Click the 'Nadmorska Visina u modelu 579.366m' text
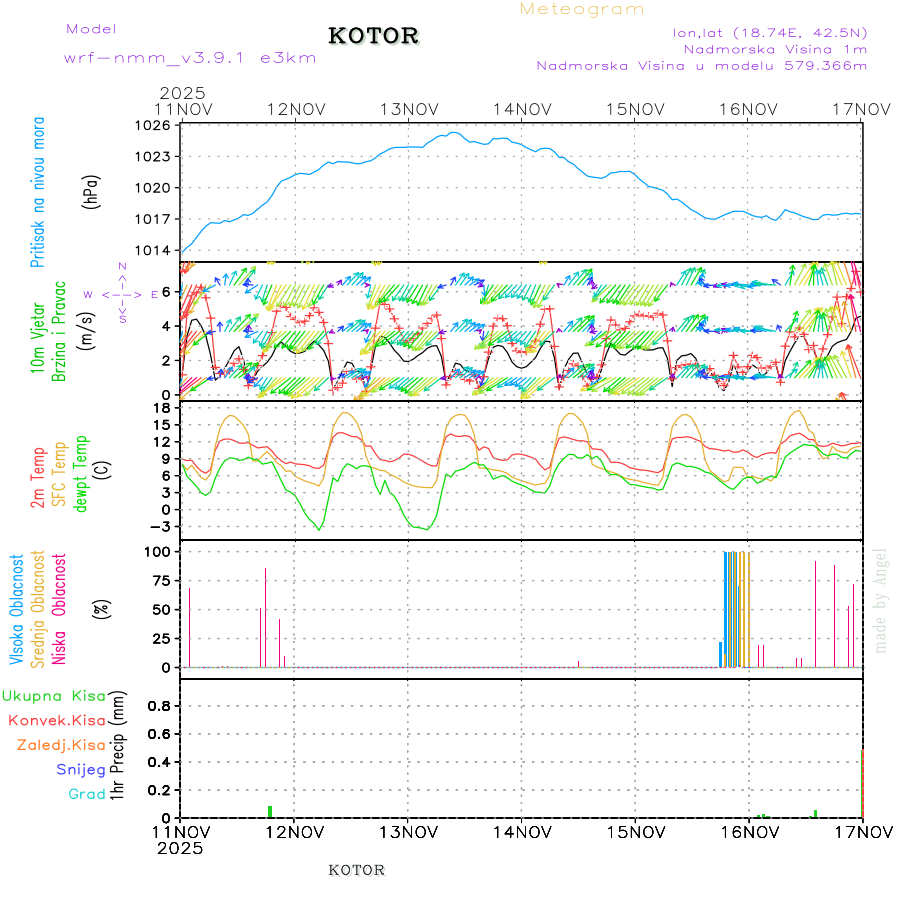This screenshot has width=900, height=900. tap(701, 66)
